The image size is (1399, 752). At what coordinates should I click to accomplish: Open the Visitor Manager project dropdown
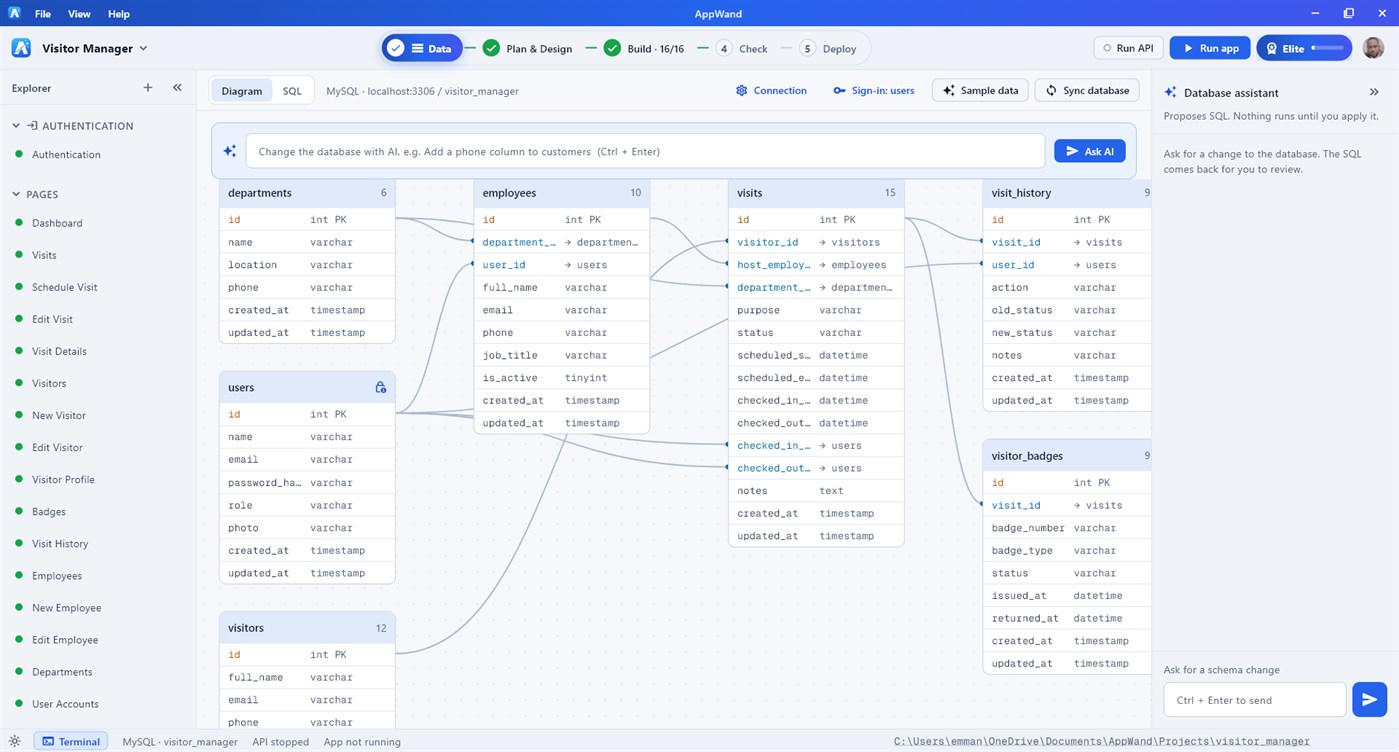point(95,48)
